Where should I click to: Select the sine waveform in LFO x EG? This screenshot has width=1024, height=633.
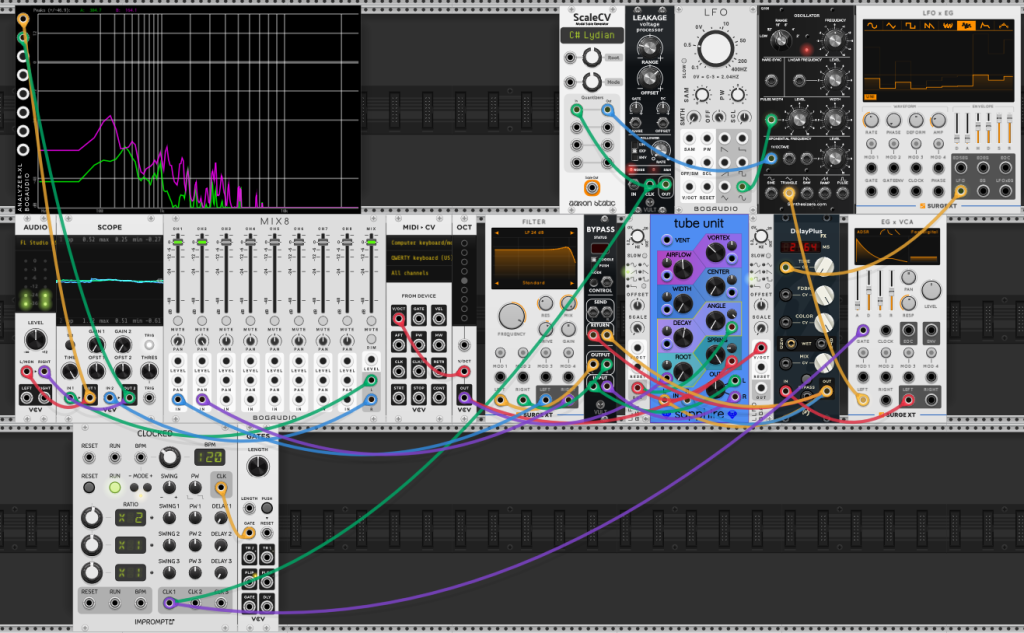tap(871, 26)
